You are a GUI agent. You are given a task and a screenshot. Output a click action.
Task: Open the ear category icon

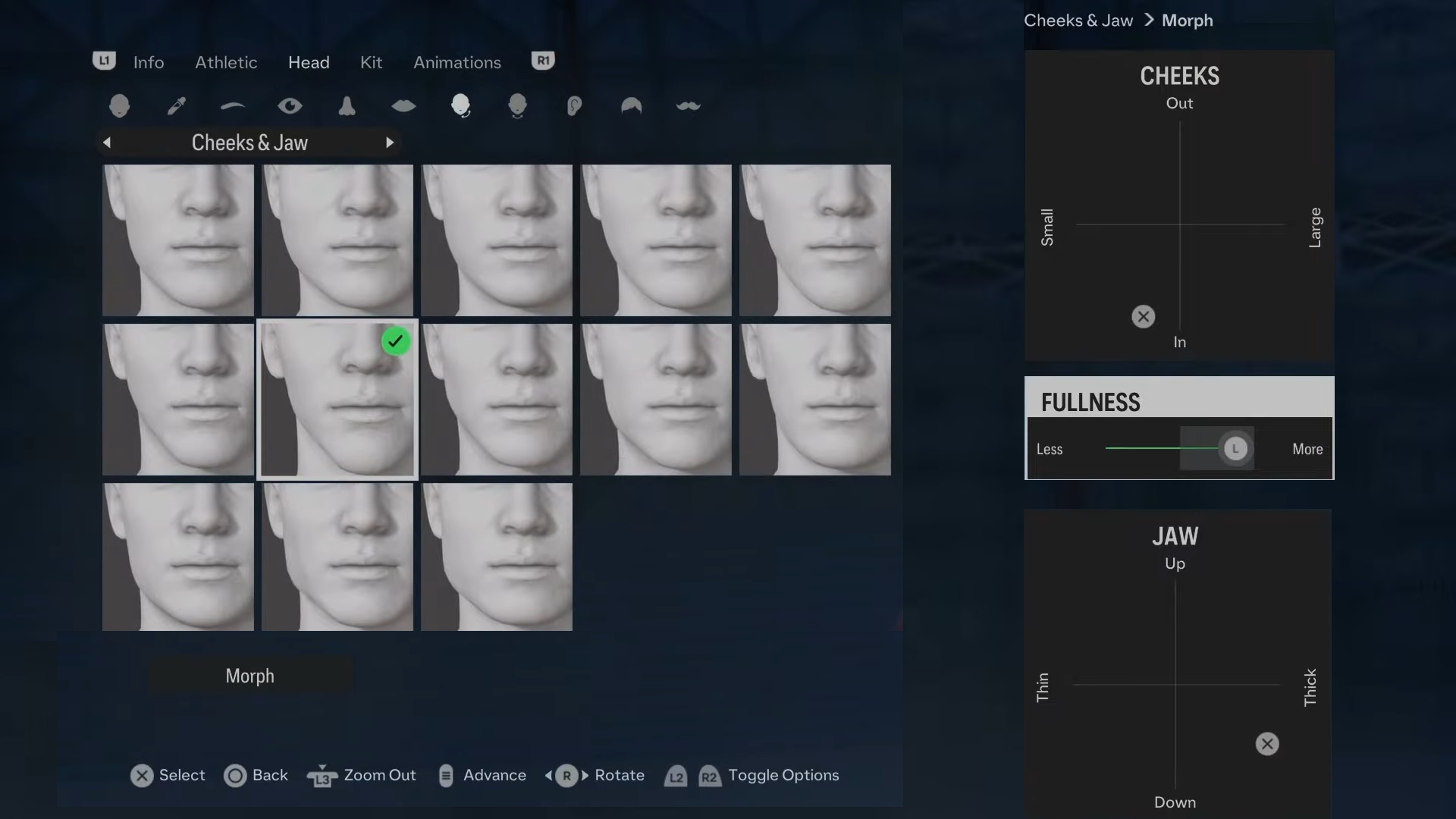click(x=574, y=105)
